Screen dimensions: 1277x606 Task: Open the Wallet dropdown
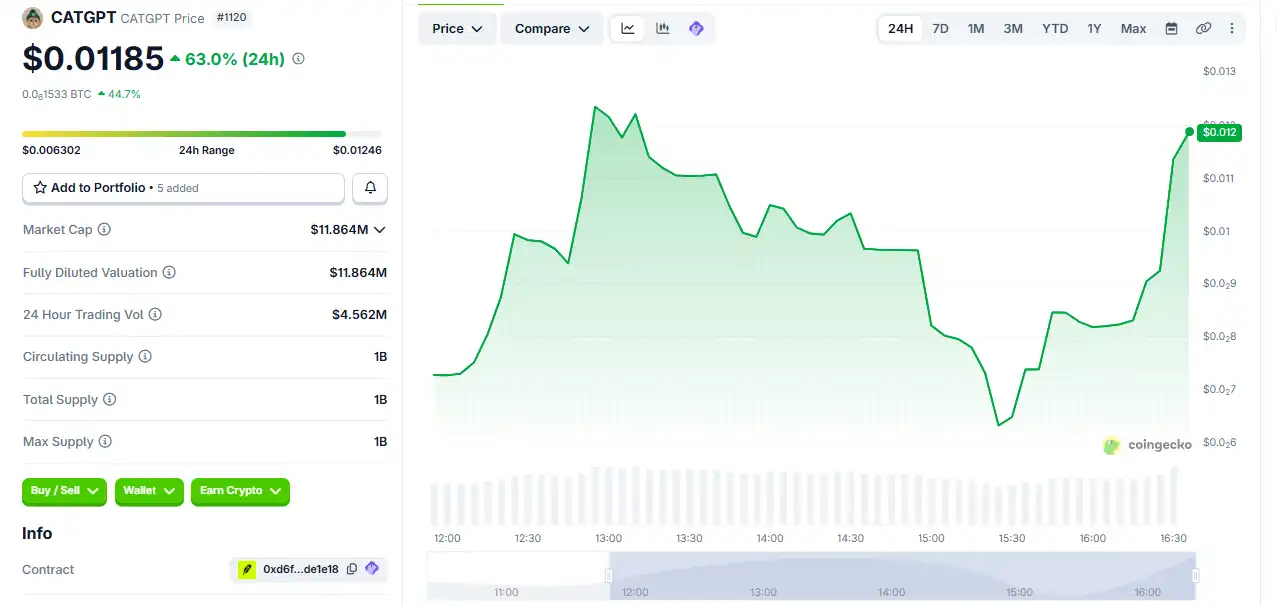[149, 491]
